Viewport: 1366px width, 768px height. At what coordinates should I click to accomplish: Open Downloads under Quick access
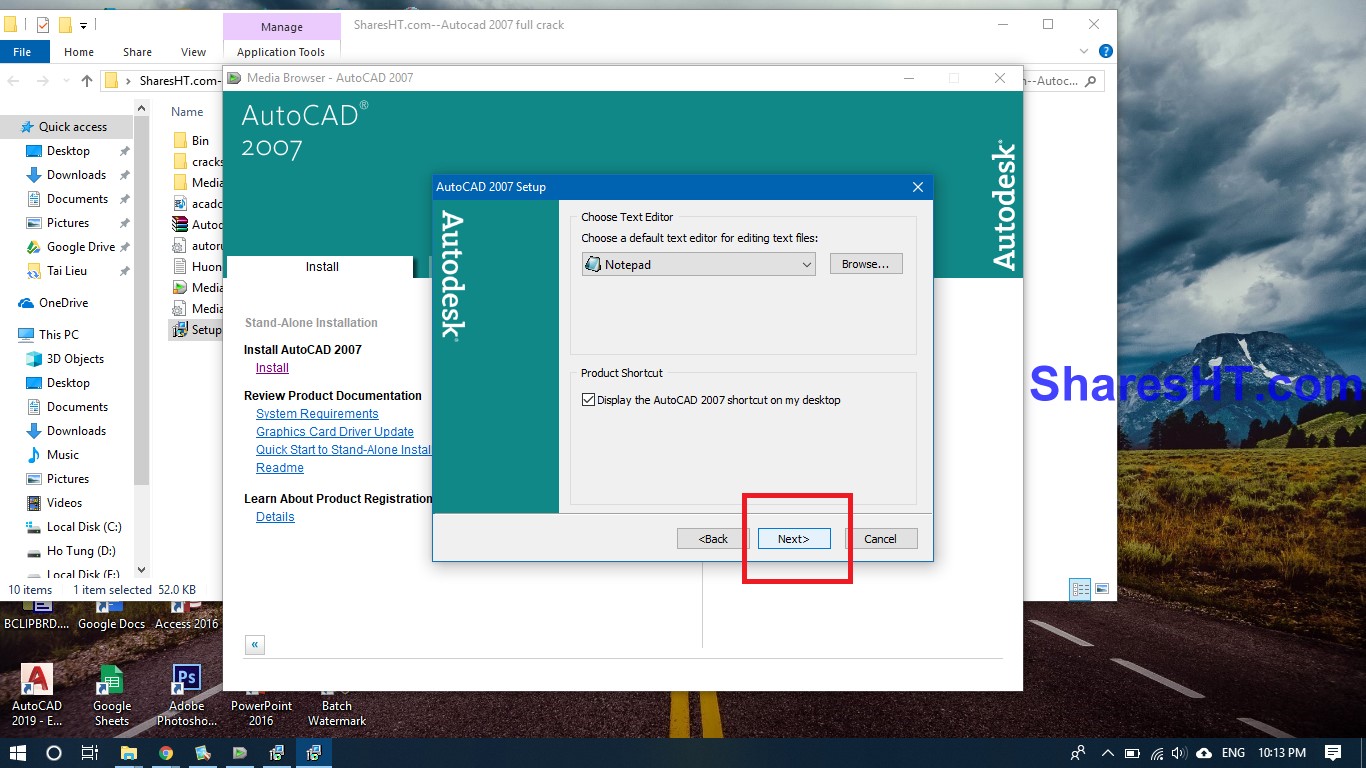pos(76,175)
